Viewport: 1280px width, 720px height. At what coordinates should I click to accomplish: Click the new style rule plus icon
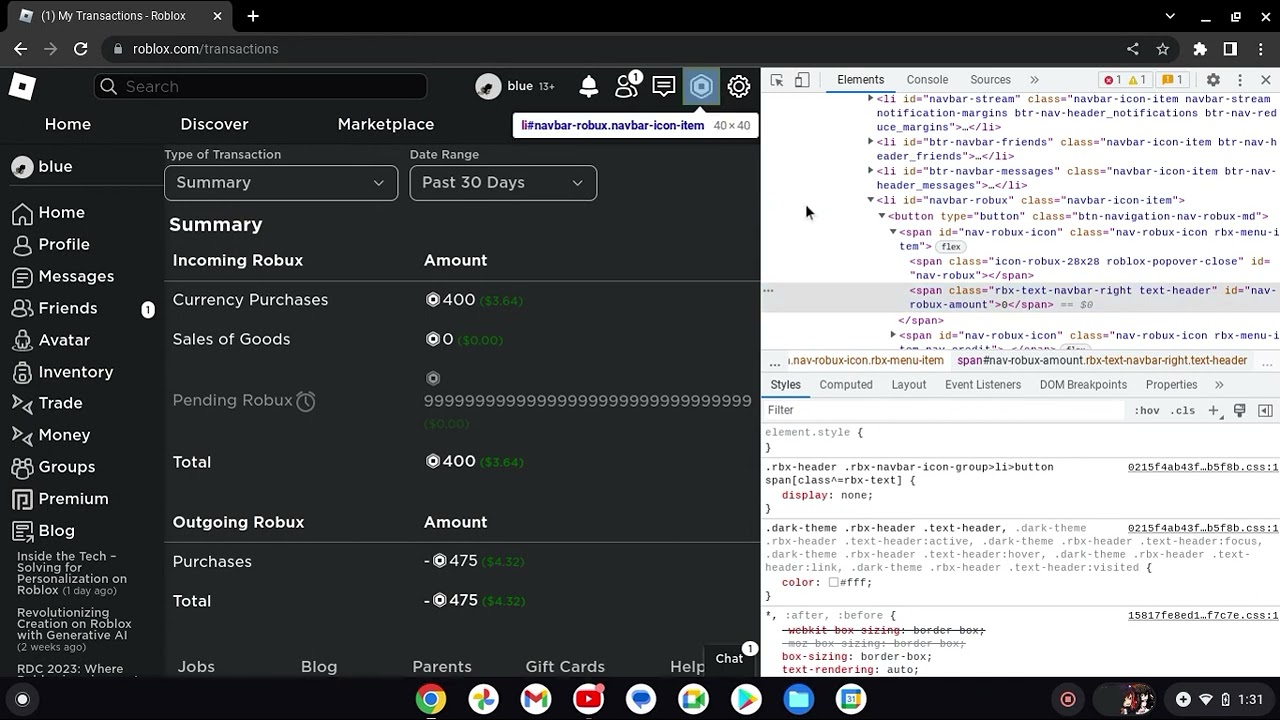point(1213,411)
